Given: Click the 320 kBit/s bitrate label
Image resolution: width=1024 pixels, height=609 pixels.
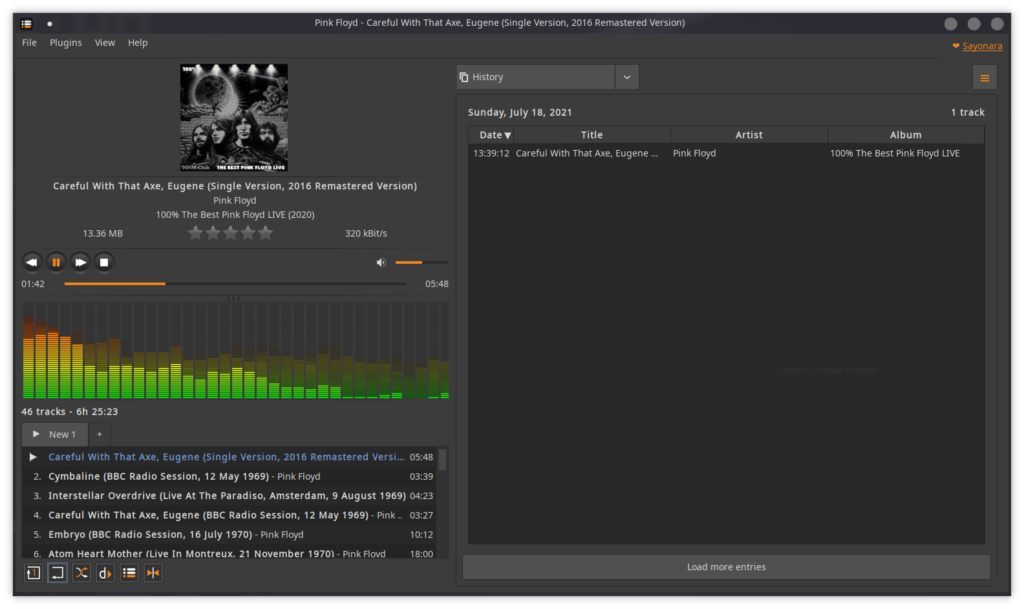Looking at the screenshot, I should click(x=366, y=233).
